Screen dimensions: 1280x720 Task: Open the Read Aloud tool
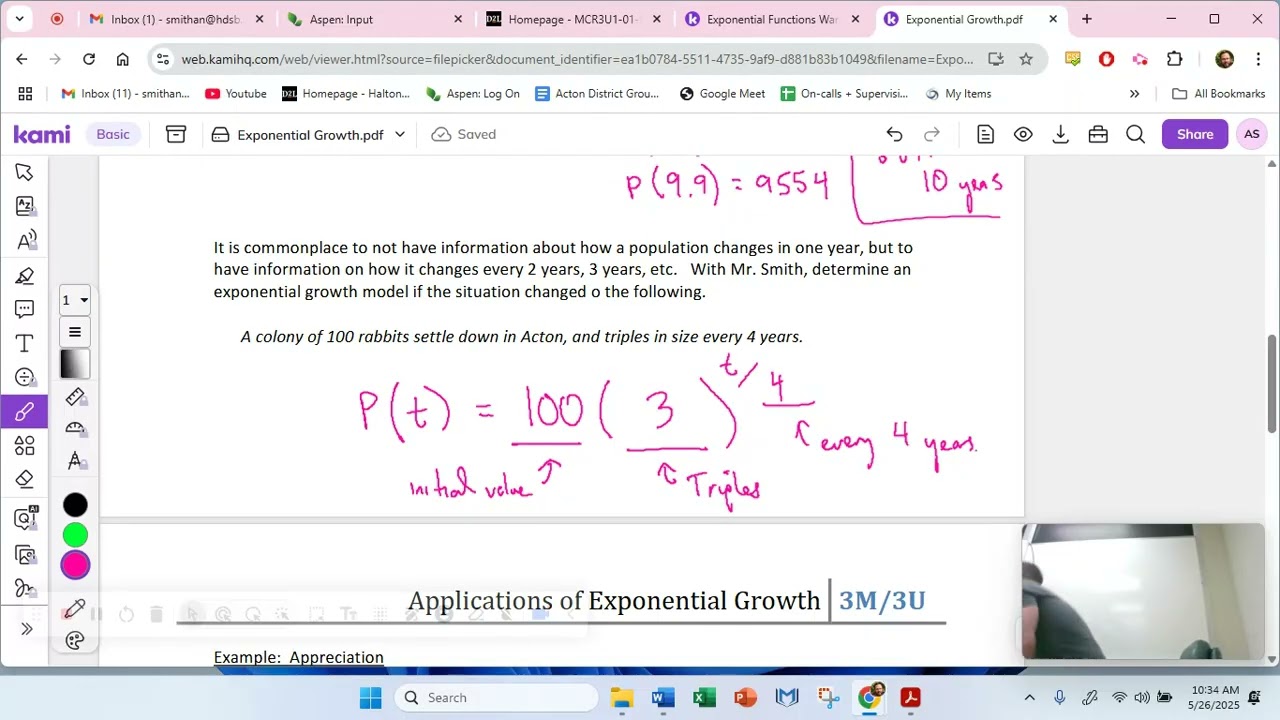click(x=25, y=240)
